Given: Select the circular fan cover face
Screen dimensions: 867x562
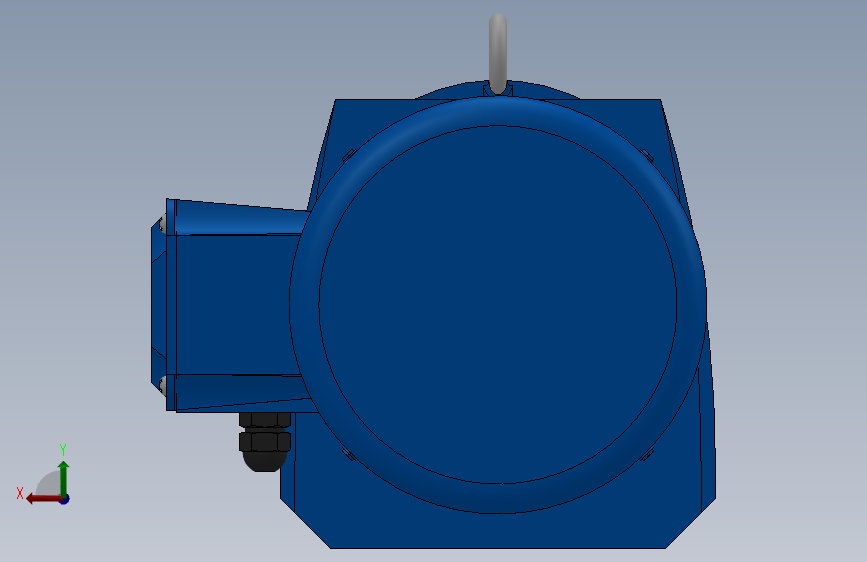Looking at the screenshot, I should tap(498, 304).
